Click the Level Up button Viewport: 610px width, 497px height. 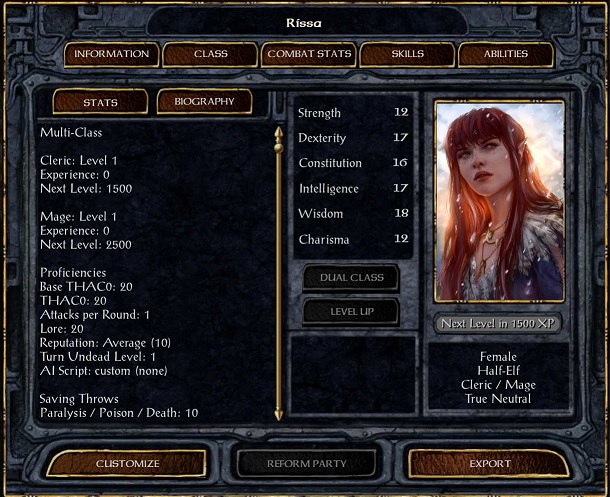coord(351,312)
